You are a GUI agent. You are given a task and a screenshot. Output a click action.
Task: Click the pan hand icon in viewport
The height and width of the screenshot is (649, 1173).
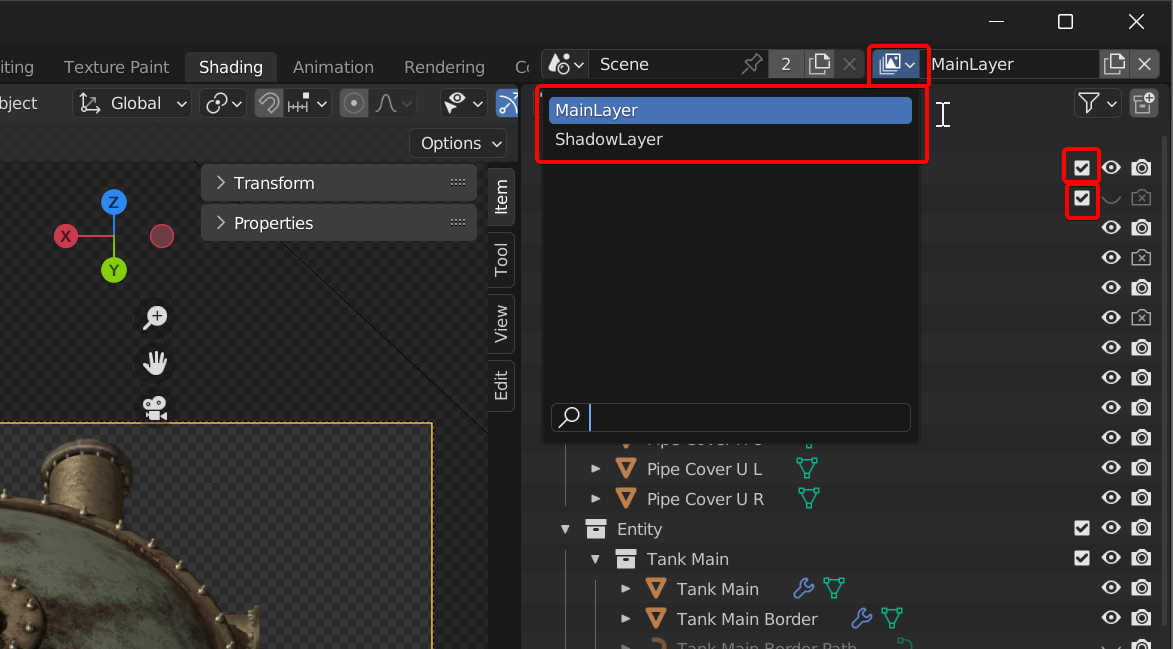tap(155, 362)
